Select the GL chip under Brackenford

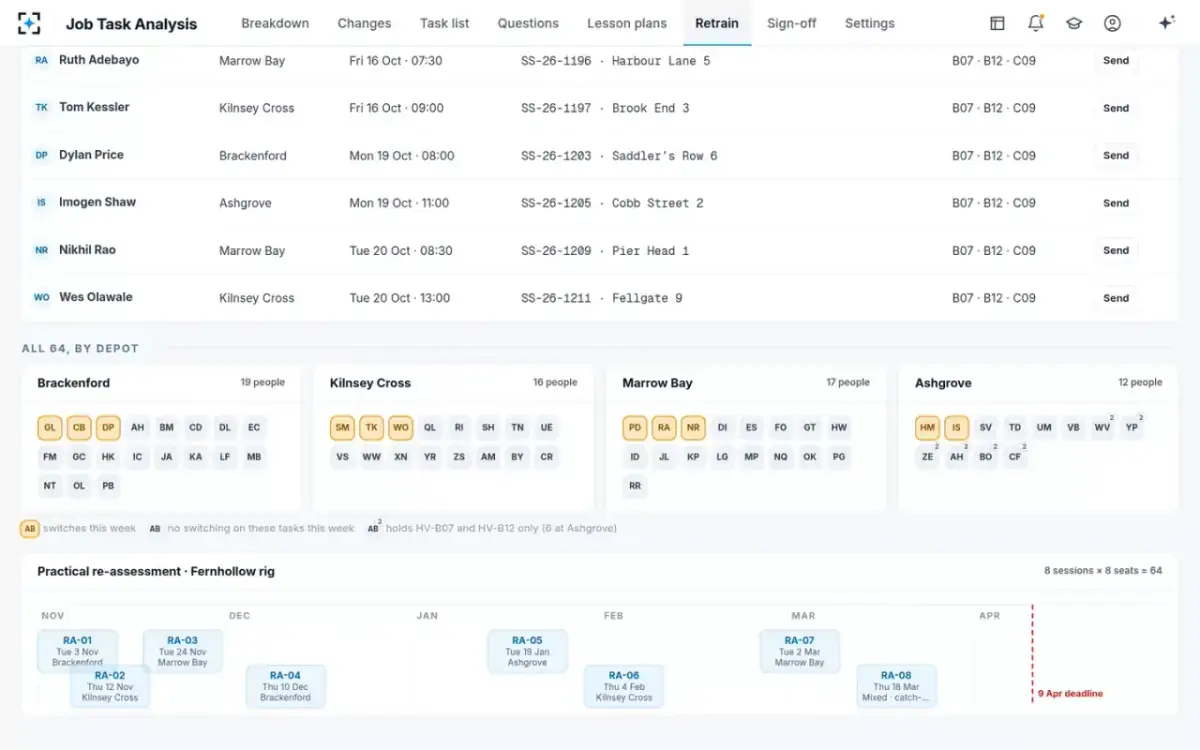[50, 428]
